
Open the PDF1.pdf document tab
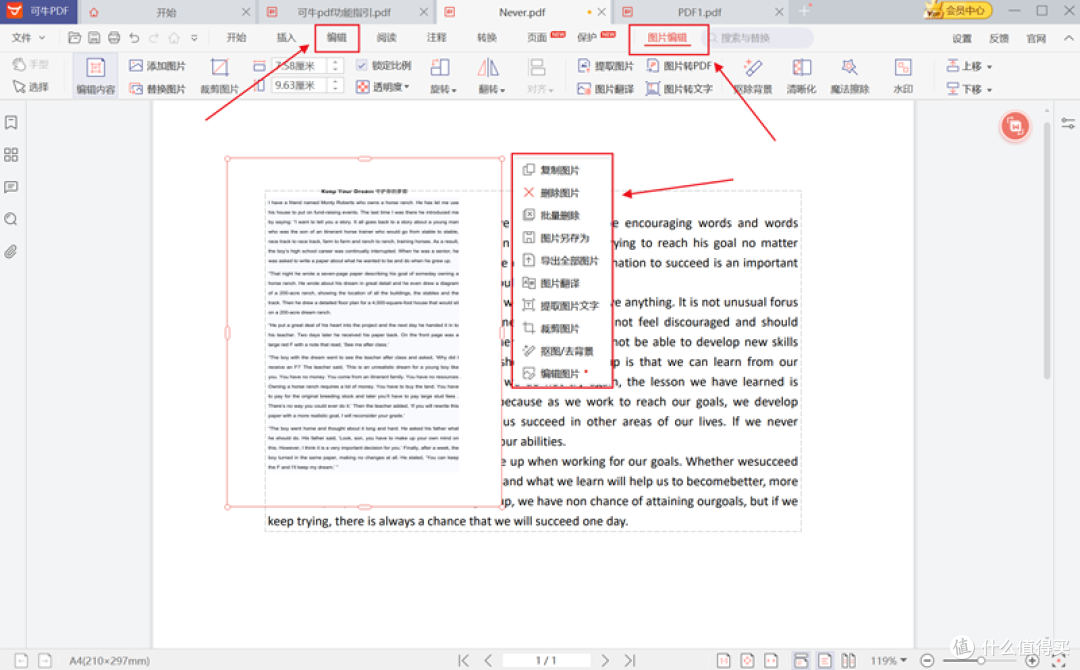(x=701, y=12)
